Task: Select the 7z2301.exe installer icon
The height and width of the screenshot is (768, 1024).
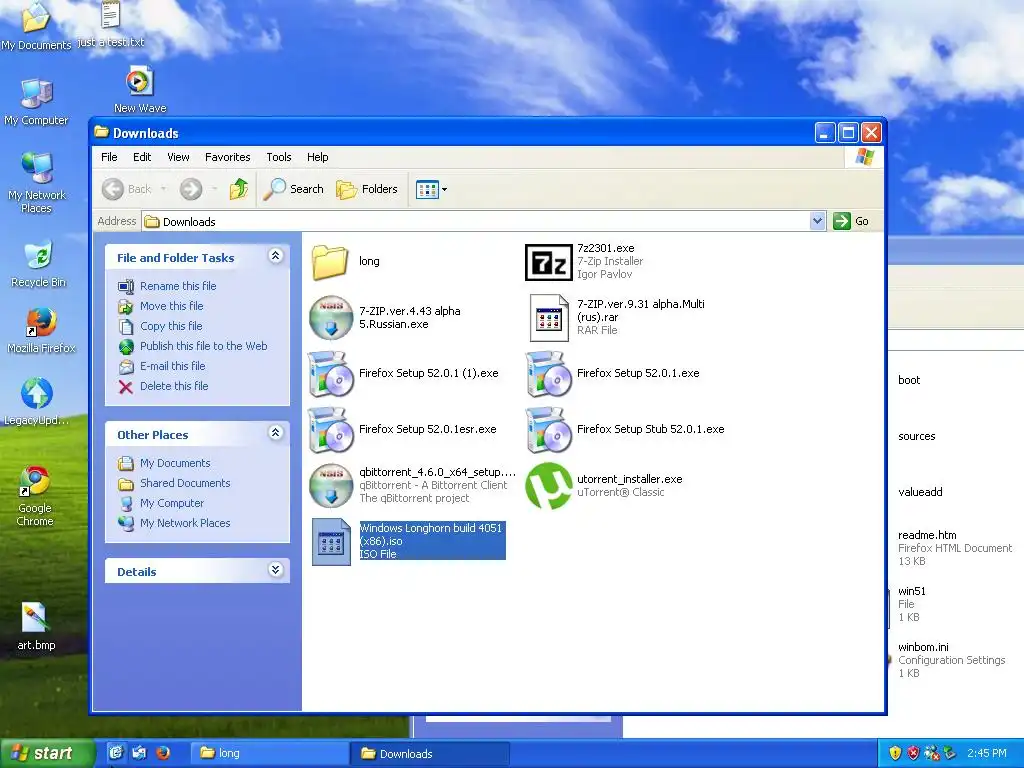Action: (x=549, y=262)
